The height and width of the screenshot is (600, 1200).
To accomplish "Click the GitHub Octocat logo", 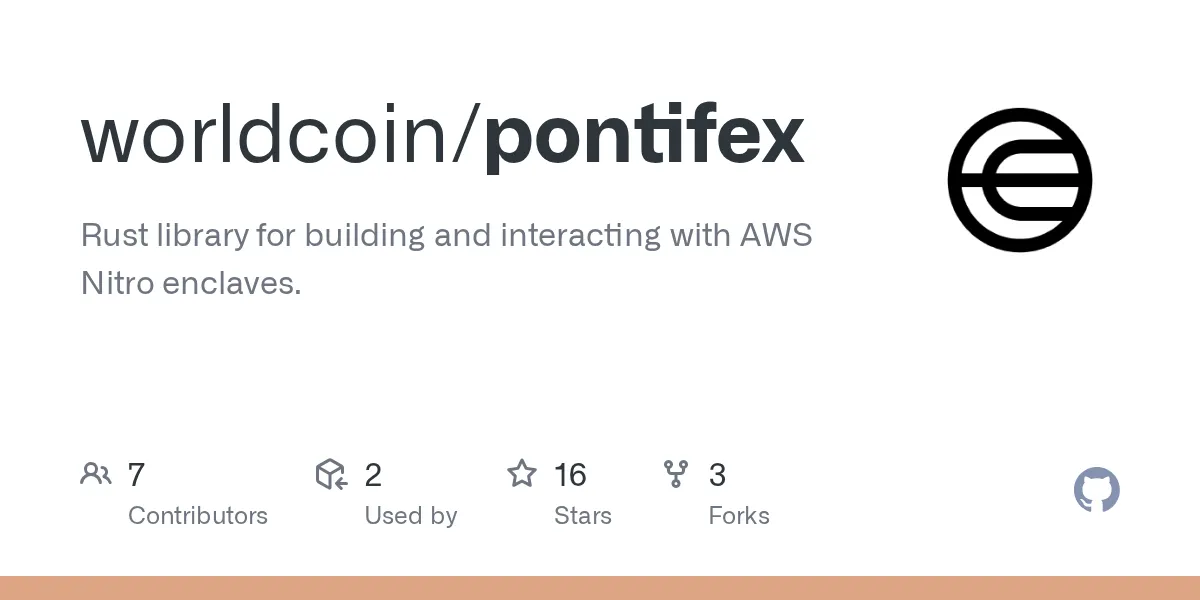I will 1096,491.
